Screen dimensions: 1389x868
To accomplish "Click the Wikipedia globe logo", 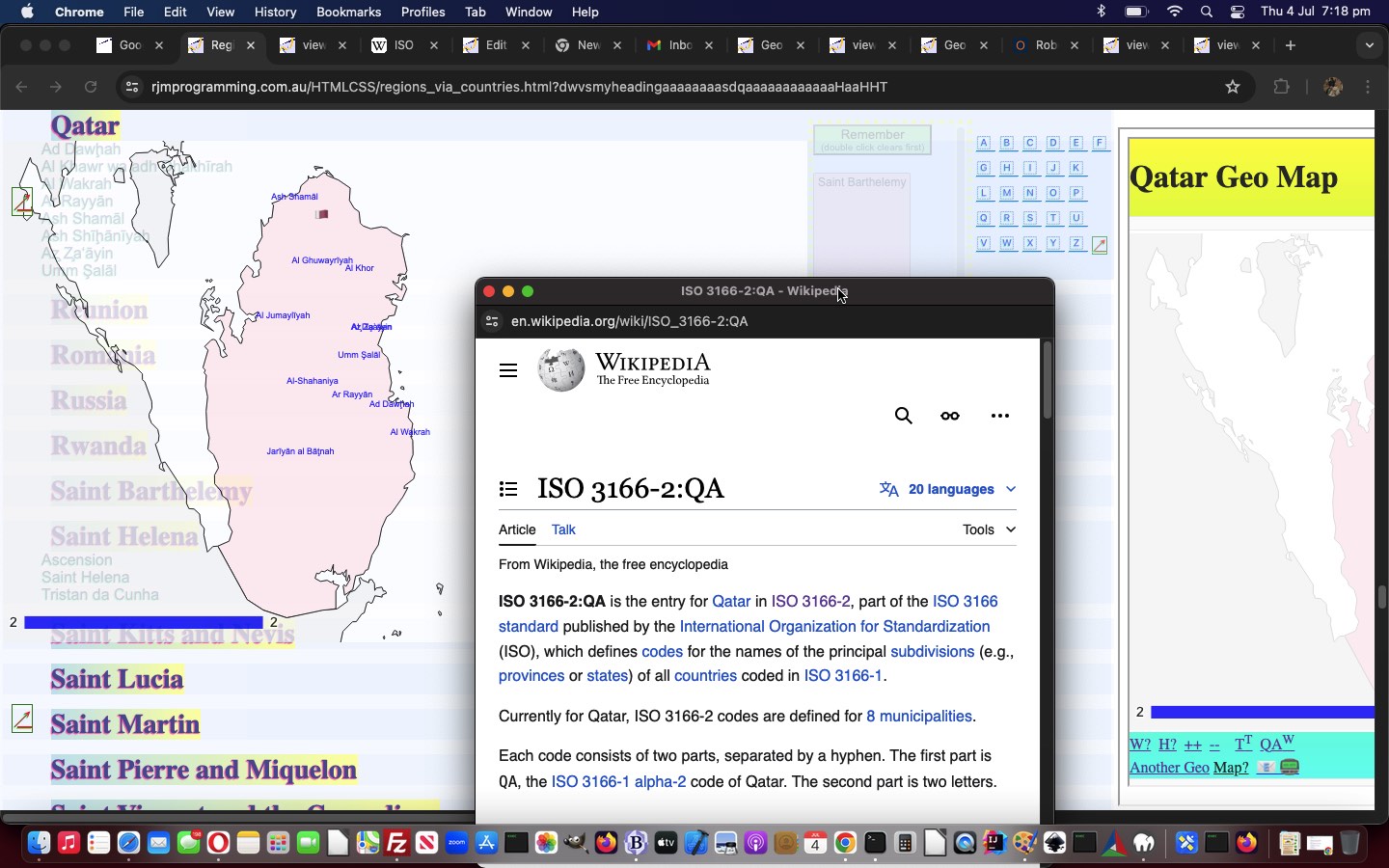I will 560,370.
